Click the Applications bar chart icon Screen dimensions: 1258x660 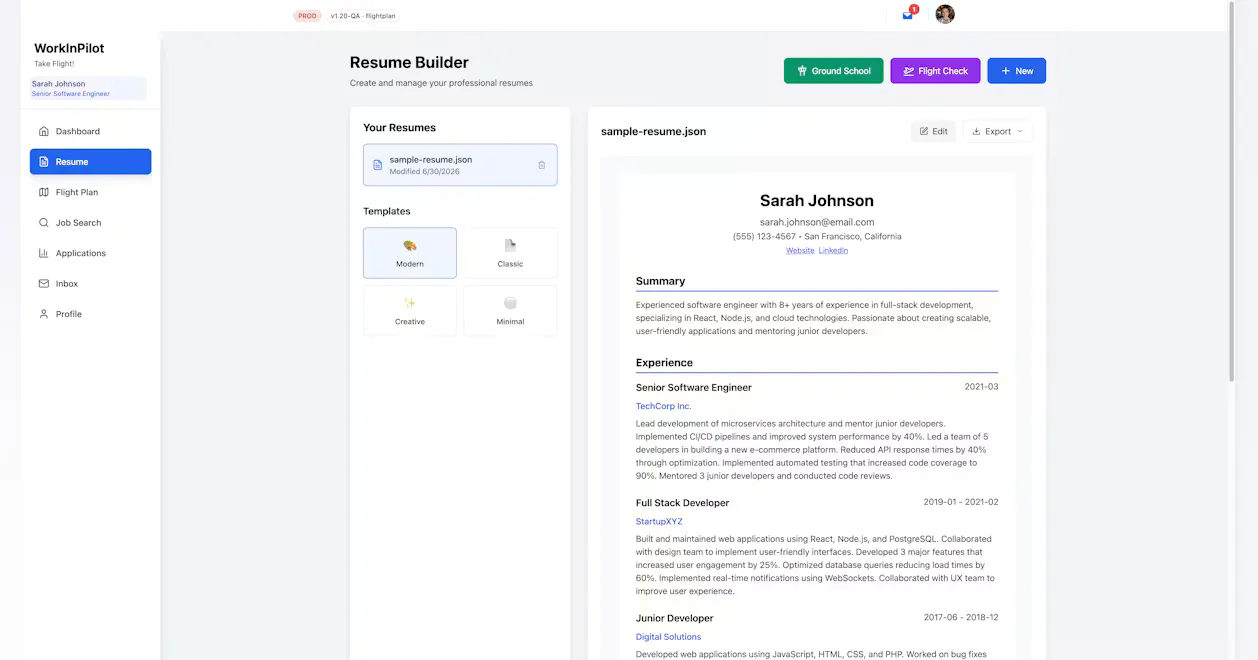point(44,253)
